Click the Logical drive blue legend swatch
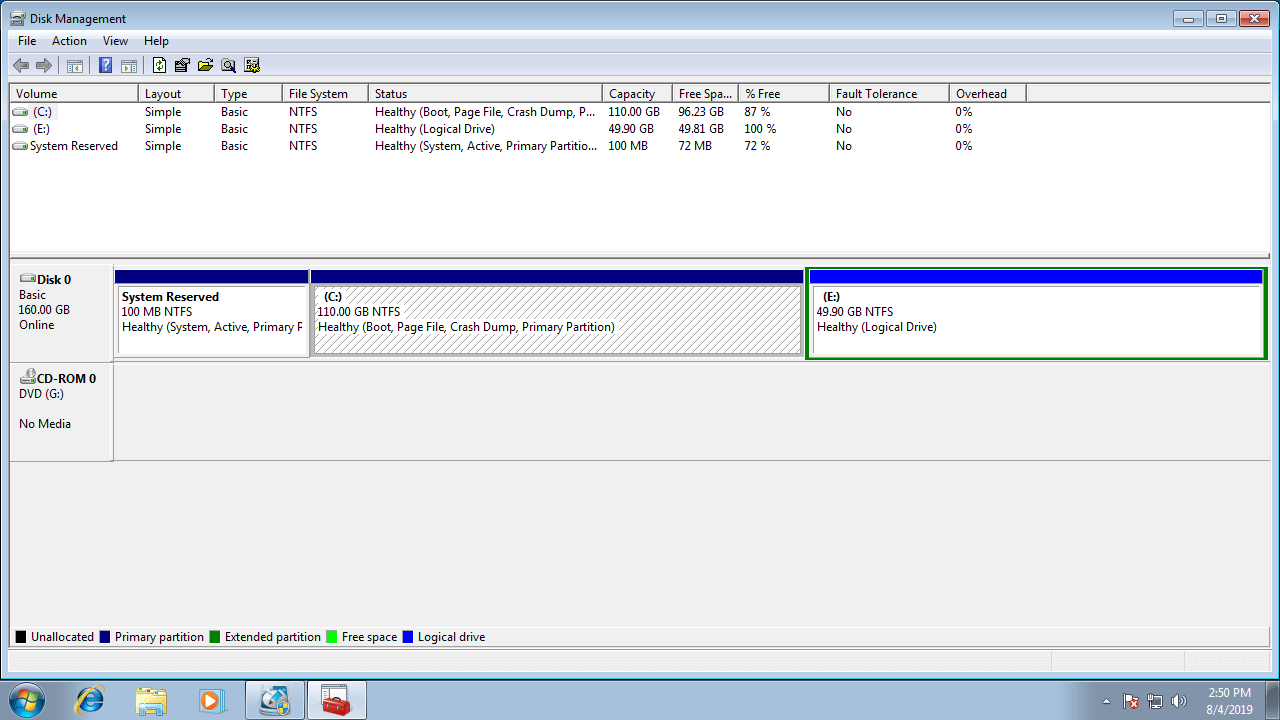1280x720 pixels. coord(408,637)
